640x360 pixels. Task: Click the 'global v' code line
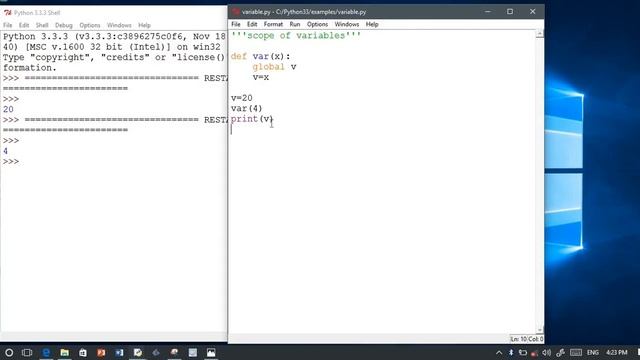274,67
